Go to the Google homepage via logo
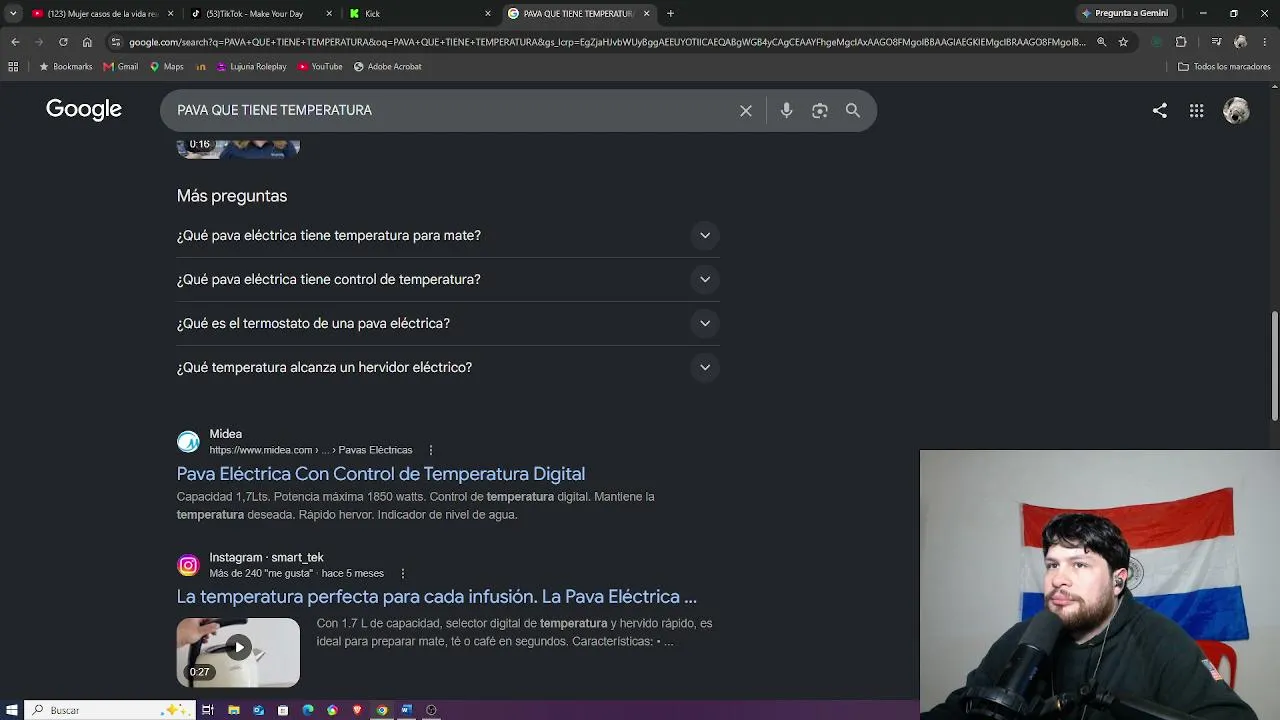 84,110
